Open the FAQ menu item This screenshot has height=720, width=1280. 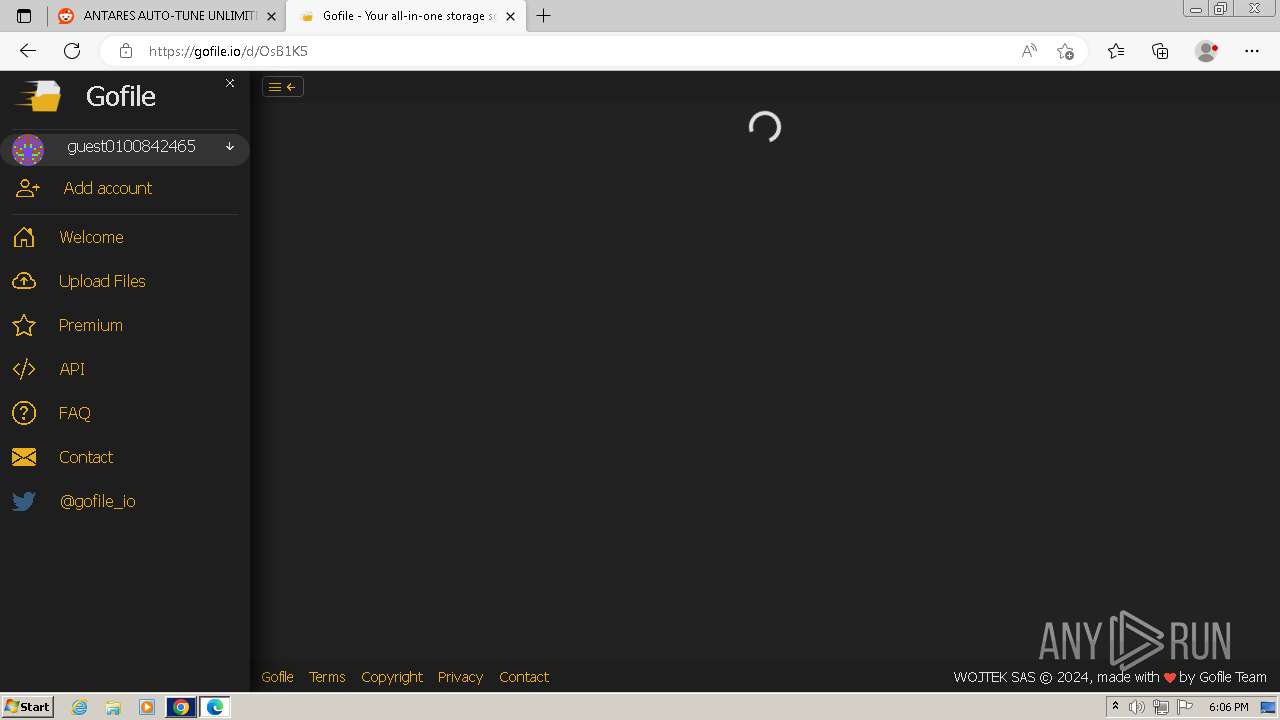pos(75,413)
